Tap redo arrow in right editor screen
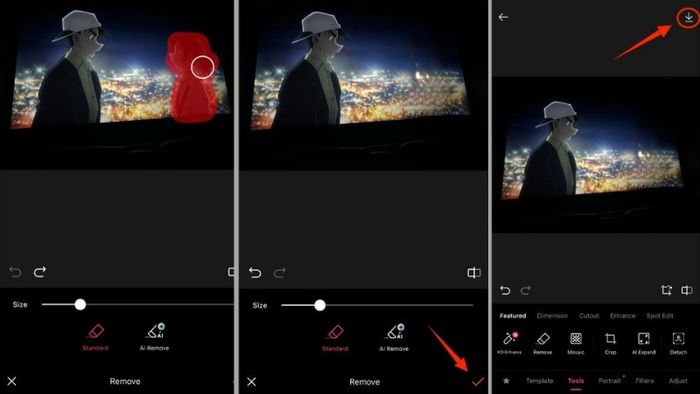 [525, 290]
